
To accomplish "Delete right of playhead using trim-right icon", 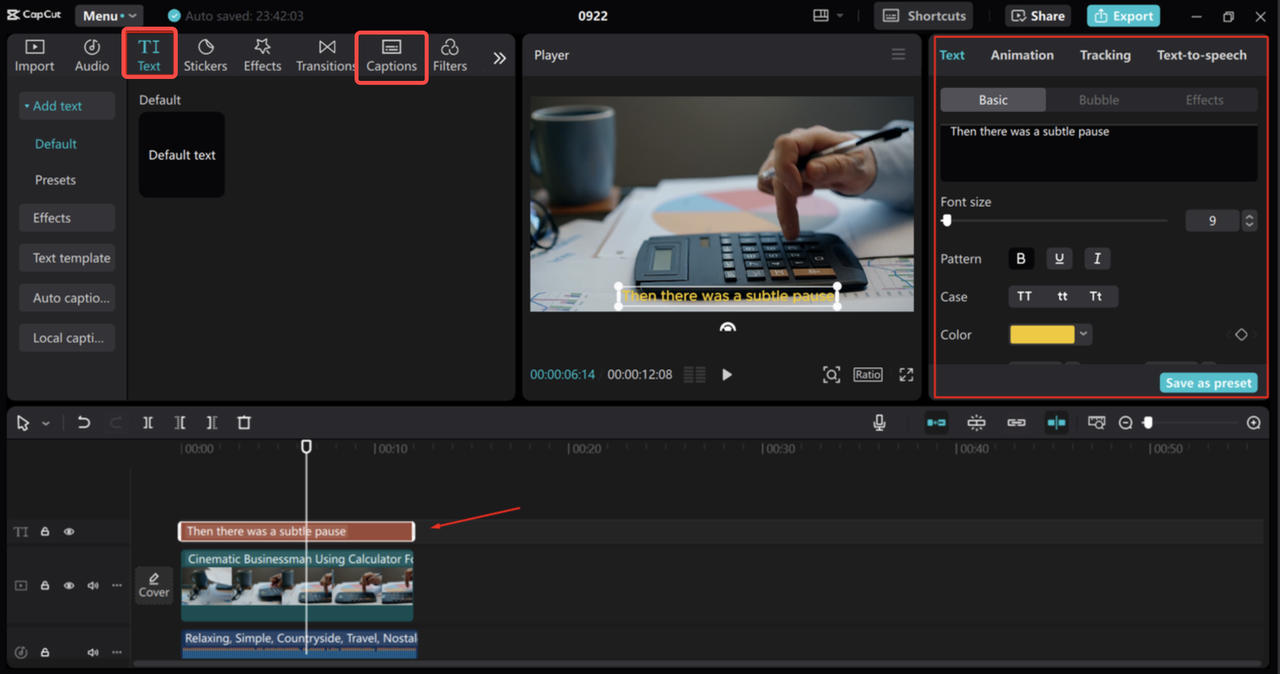I will tap(212, 423).
